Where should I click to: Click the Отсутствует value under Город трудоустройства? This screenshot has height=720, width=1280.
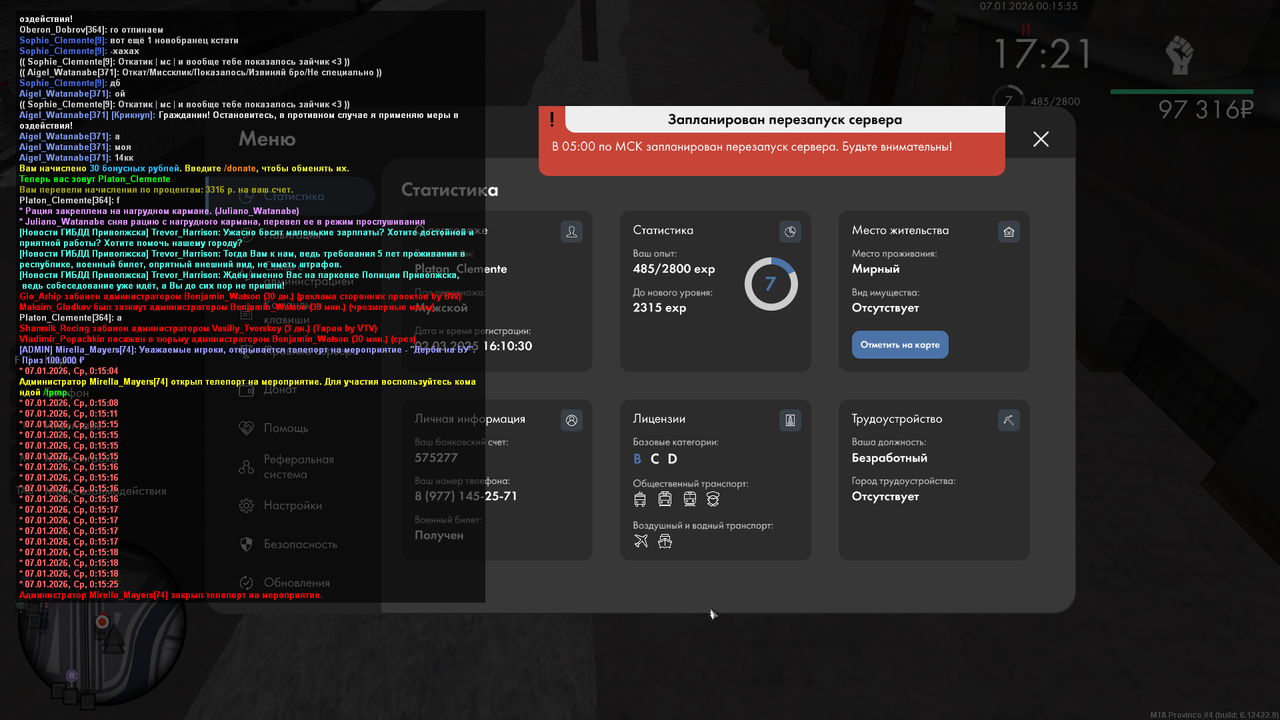(885, 496)
